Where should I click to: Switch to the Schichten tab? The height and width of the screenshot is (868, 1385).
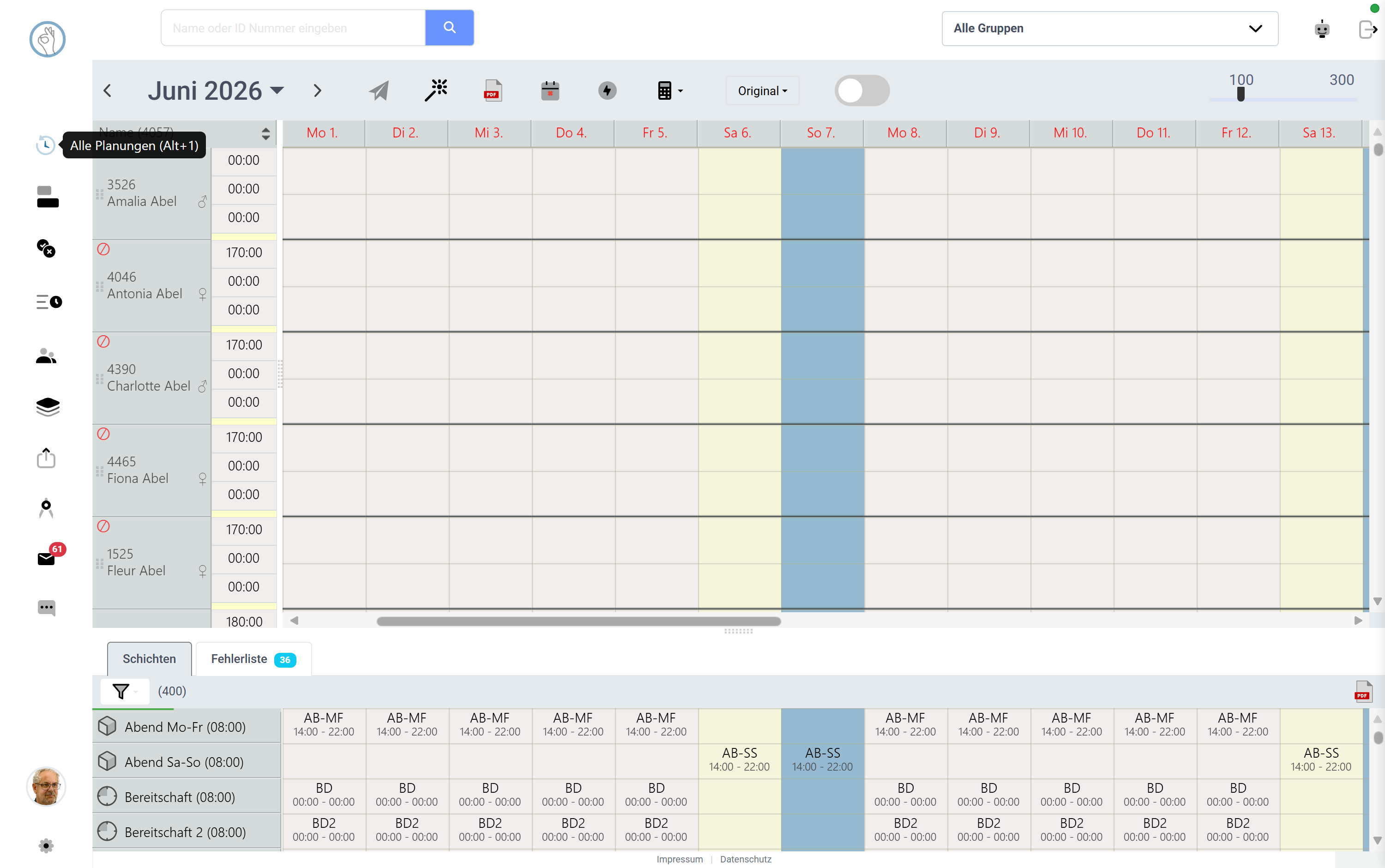[x=149, y=658]
